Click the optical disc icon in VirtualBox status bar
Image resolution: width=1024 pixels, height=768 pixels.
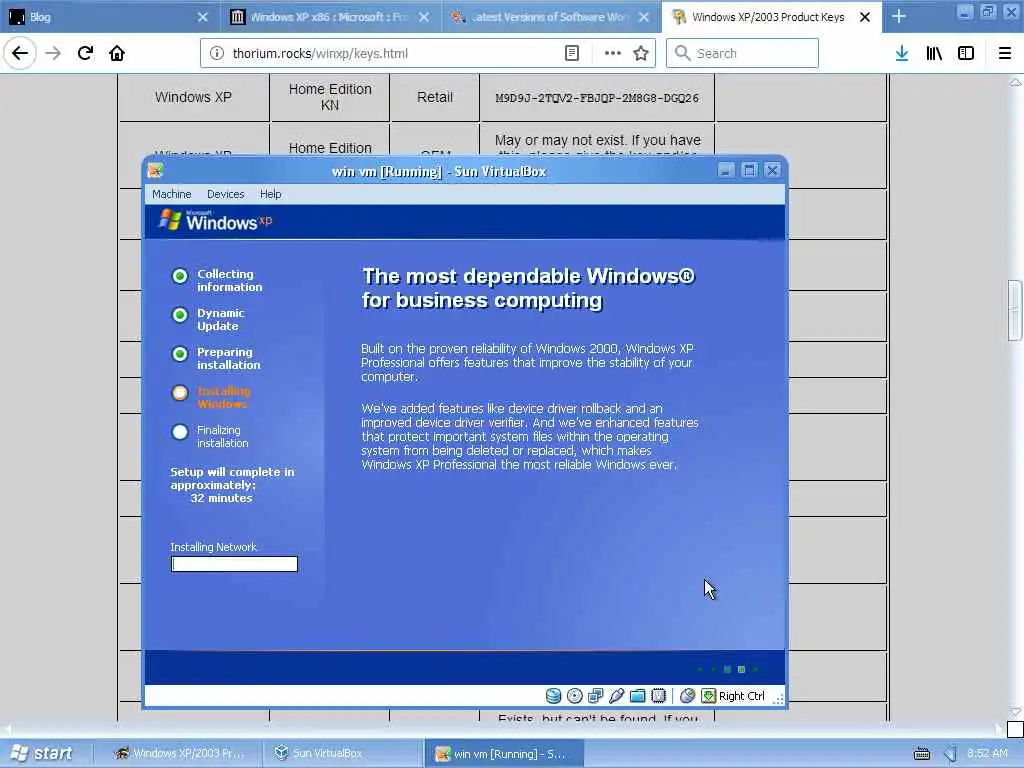575,696
